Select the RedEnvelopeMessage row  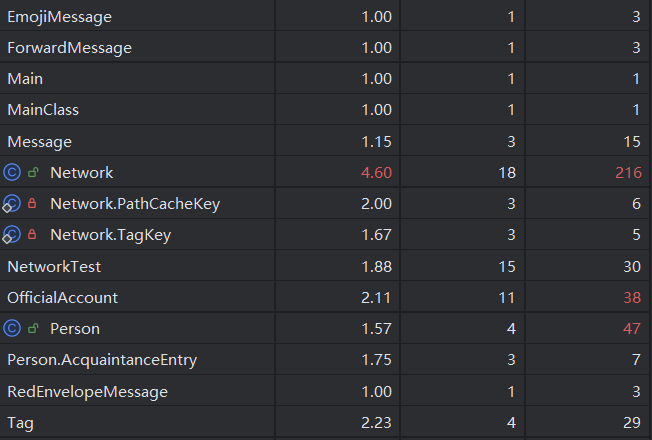pyautogui.click(x=326, y=391)
